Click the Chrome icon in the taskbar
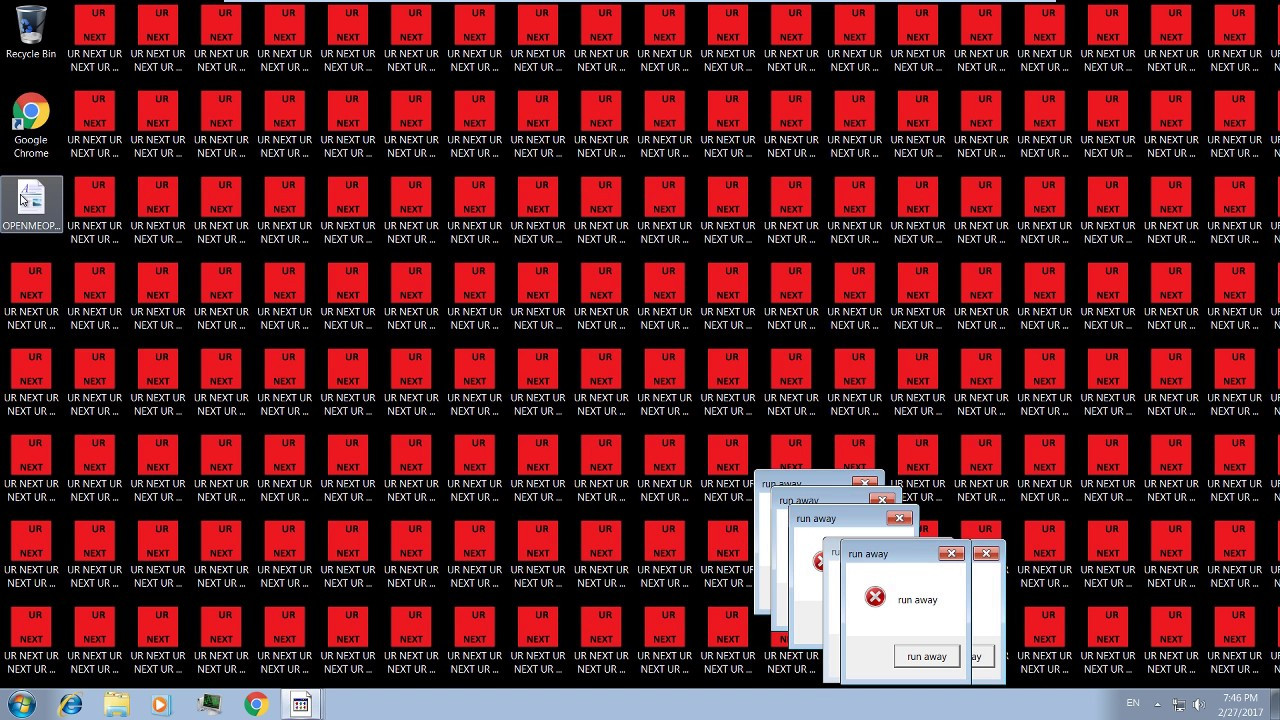This screenshot has height=720, width=1280. point(256,704)
